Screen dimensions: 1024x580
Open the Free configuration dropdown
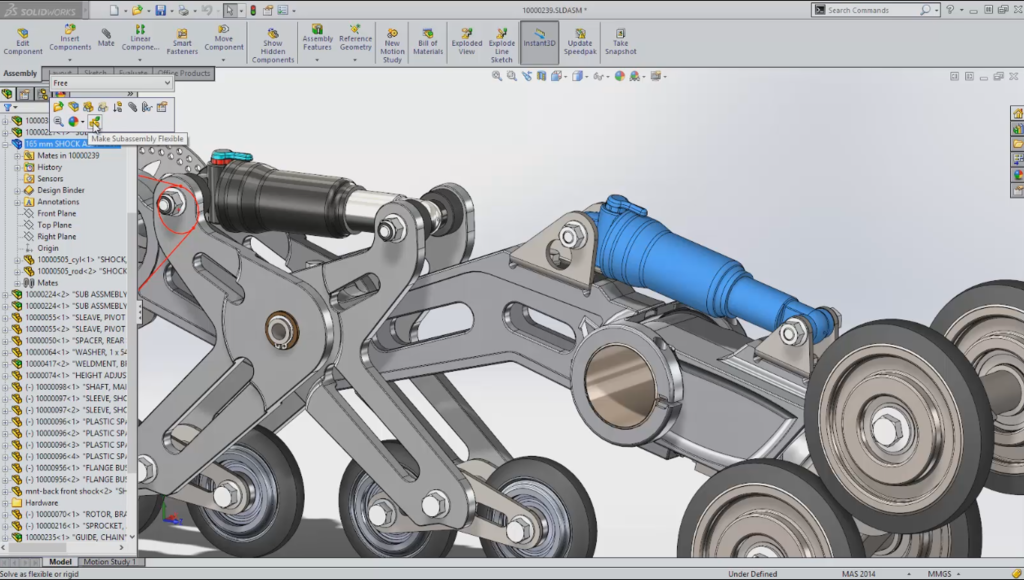click(112, 83)
